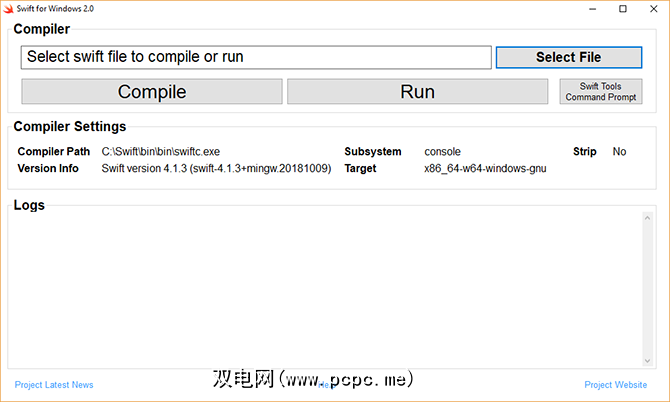
Task: Click inside the Logs output area
Action: pyautogui.click(x=325, y=289)
